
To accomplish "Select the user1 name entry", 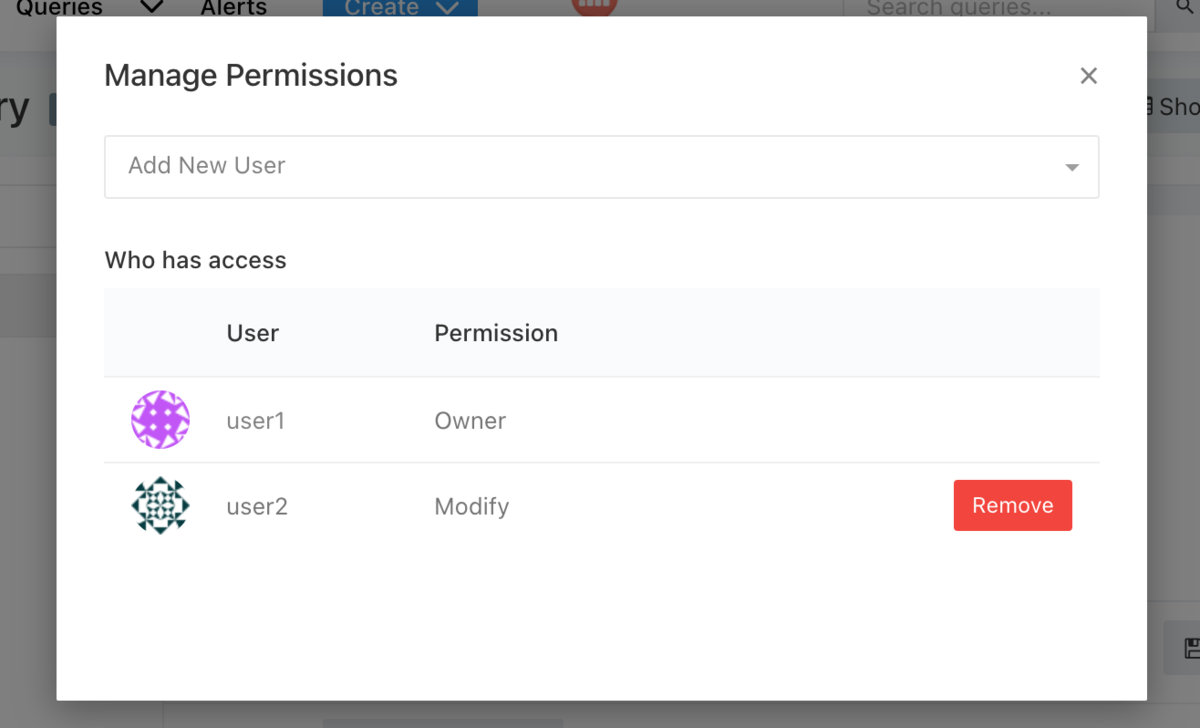I will (x=256, y=421).
